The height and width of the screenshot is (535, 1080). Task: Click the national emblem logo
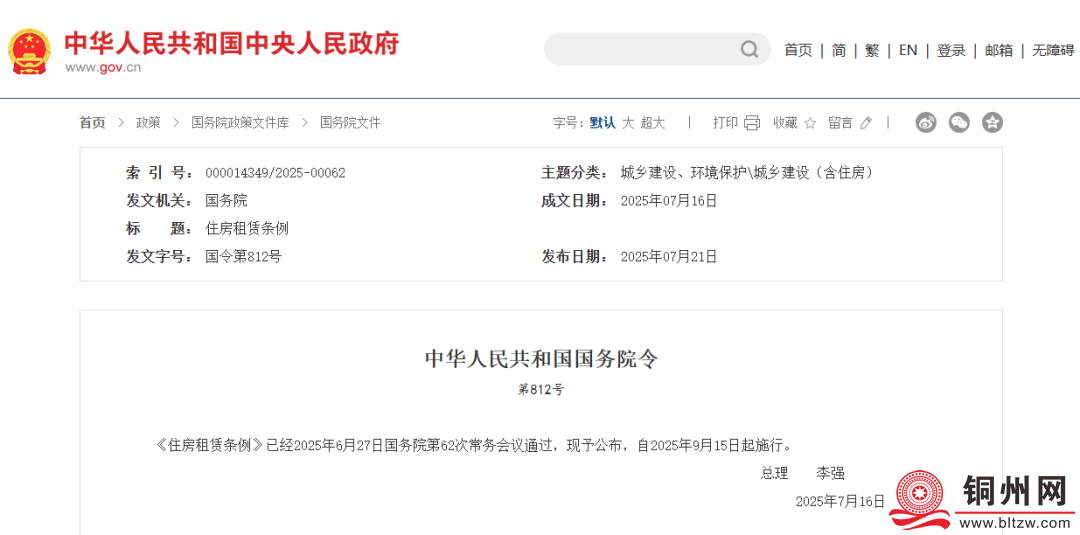pos(30,50)
